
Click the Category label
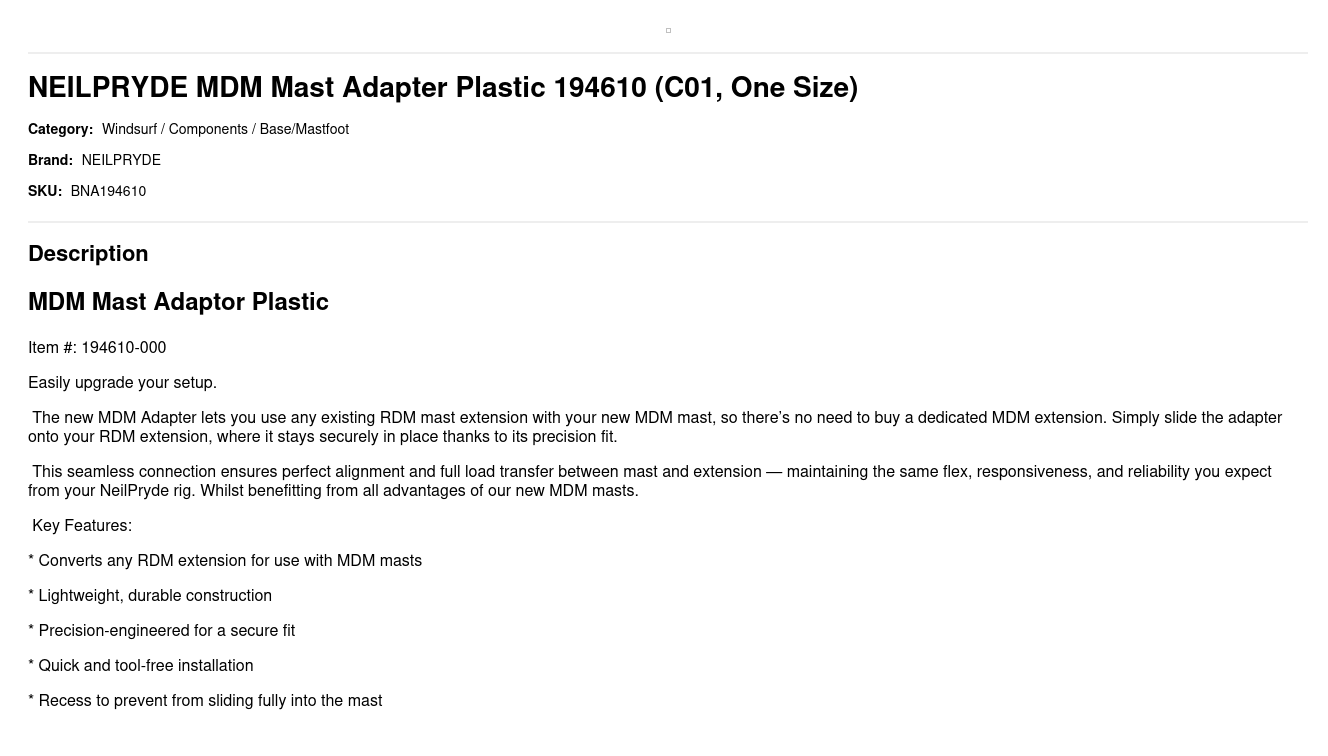pyautogui.click(x=60, y=129)
